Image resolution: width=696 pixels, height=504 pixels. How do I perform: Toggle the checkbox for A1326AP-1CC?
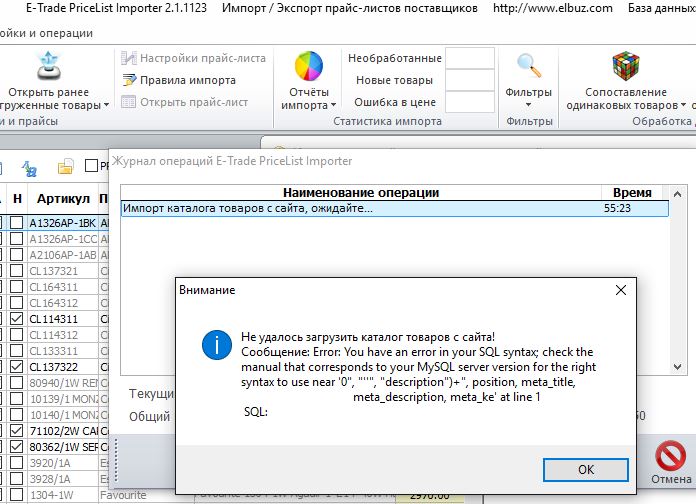[17, 239]
